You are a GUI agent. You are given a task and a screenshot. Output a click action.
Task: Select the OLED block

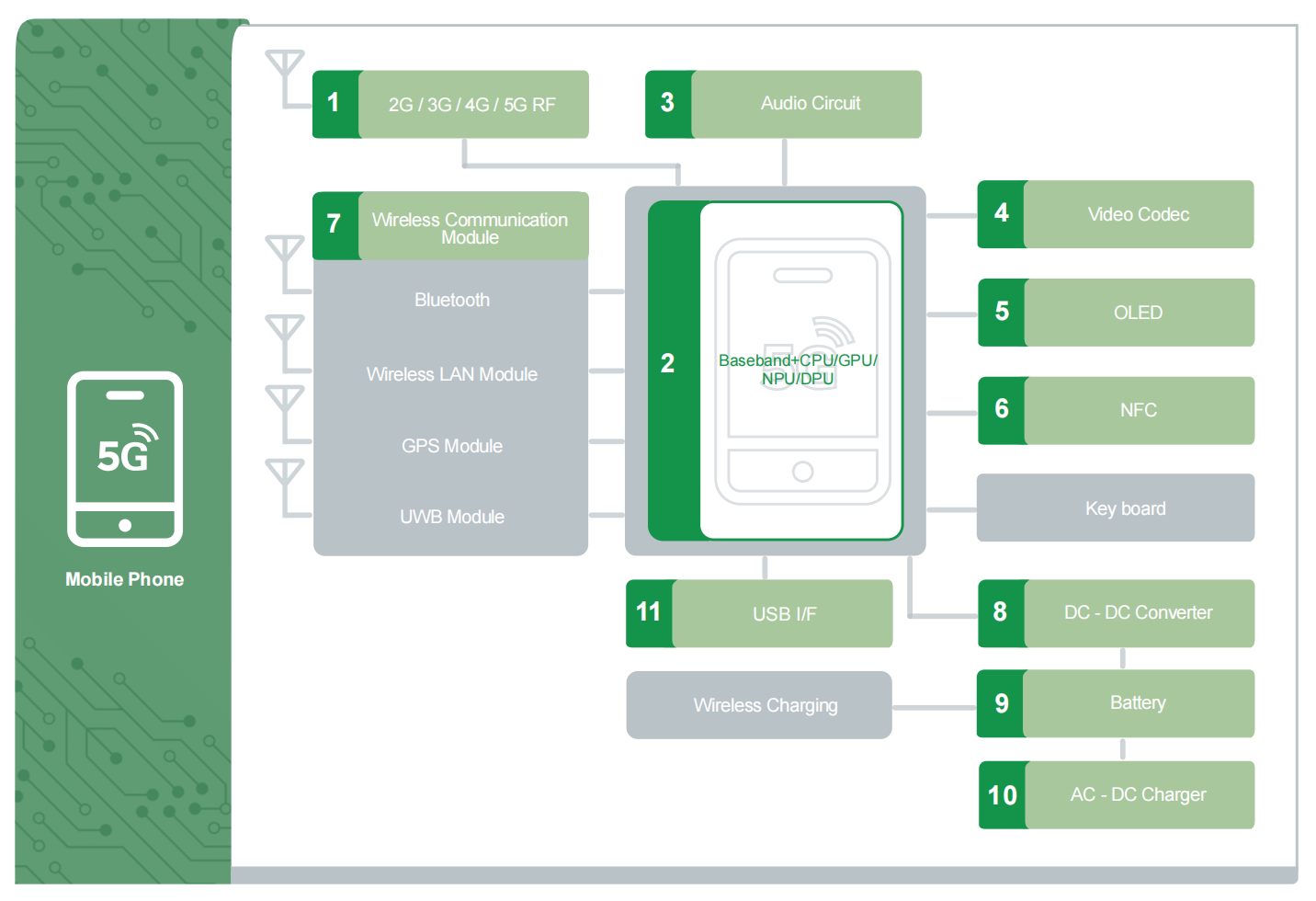[x=1116, y=313]
